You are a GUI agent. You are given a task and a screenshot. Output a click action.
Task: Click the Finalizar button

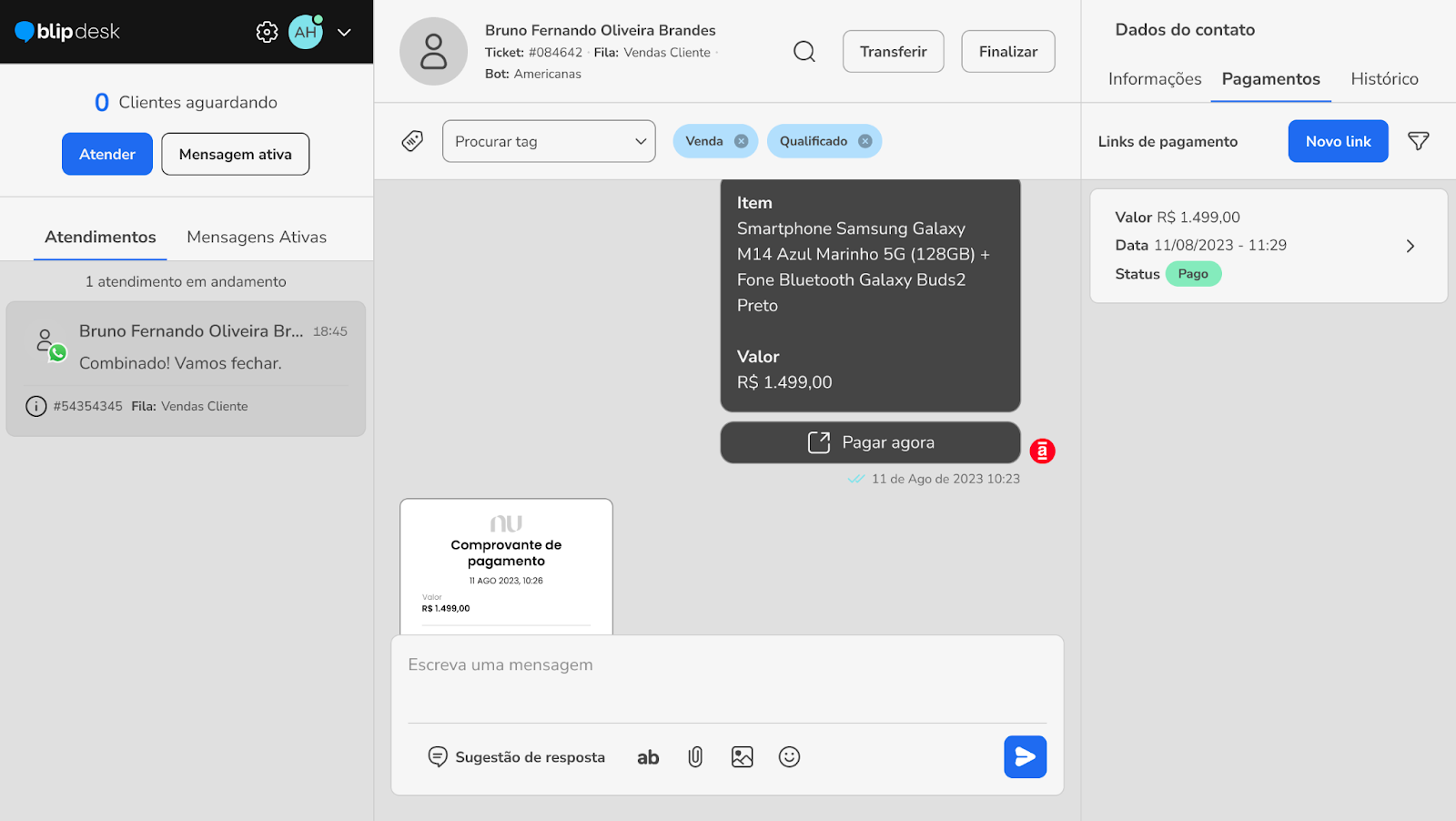1008,51
